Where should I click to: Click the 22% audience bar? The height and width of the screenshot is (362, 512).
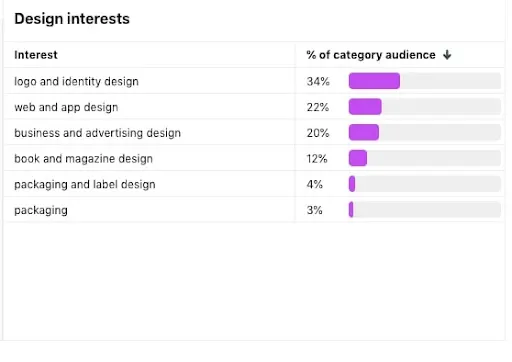[x=365, y=107]
